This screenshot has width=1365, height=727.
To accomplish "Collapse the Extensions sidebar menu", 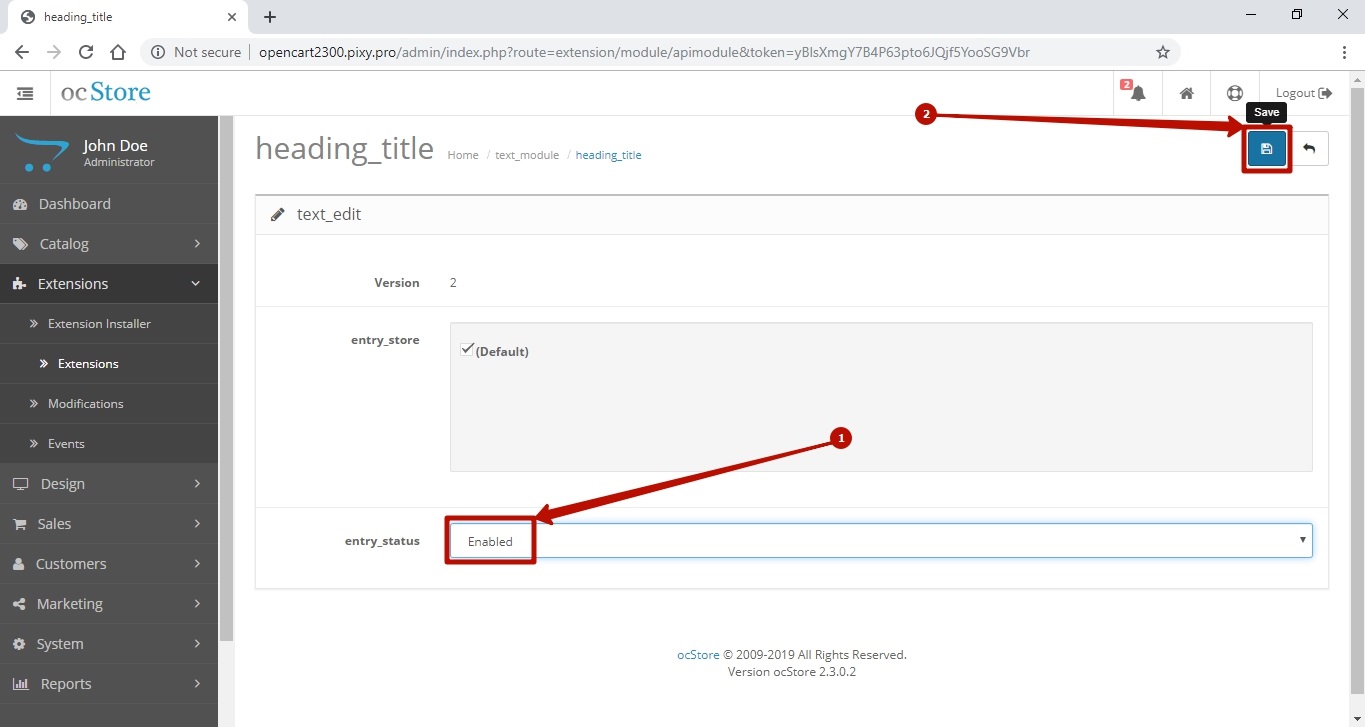I will [108, 284].
